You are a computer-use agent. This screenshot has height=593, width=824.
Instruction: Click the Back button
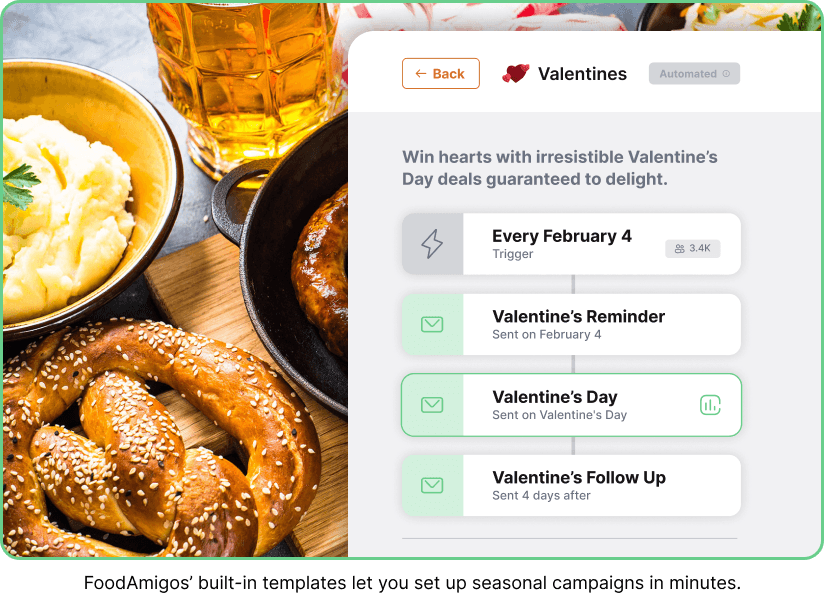point(440,74)
